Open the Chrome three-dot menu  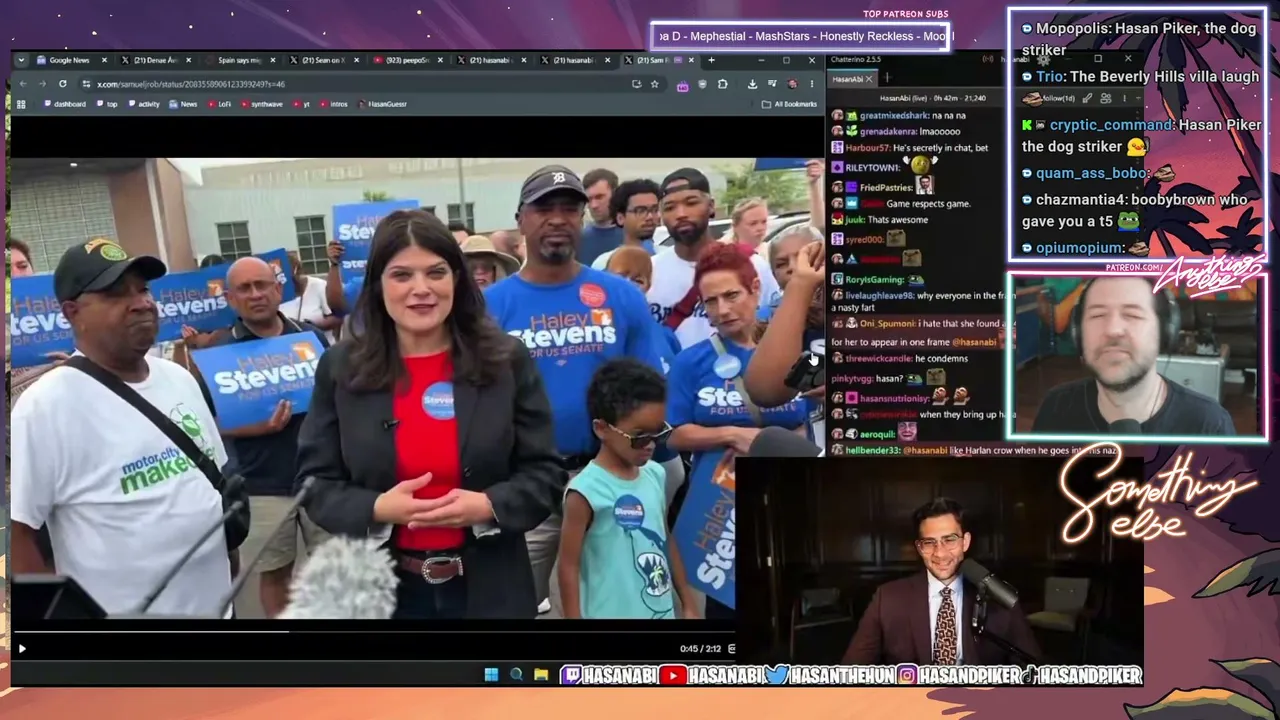(x=811, y=84)
